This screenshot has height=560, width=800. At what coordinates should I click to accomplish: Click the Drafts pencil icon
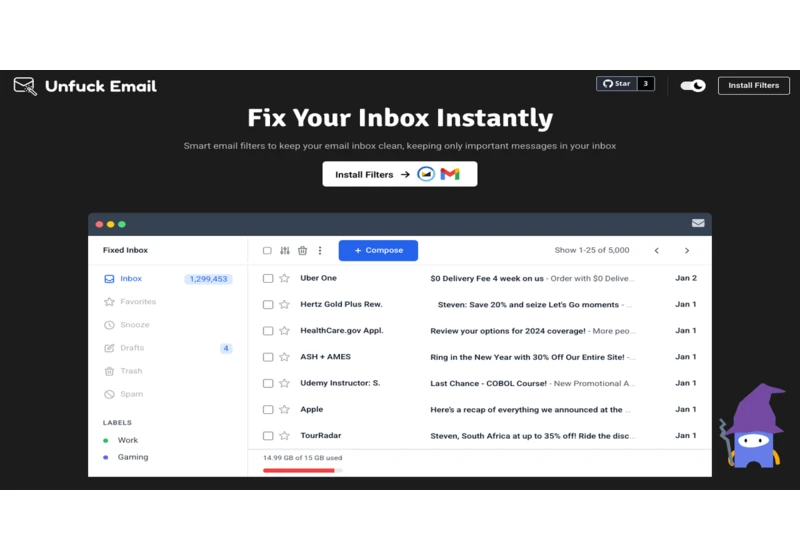[109, 348]
